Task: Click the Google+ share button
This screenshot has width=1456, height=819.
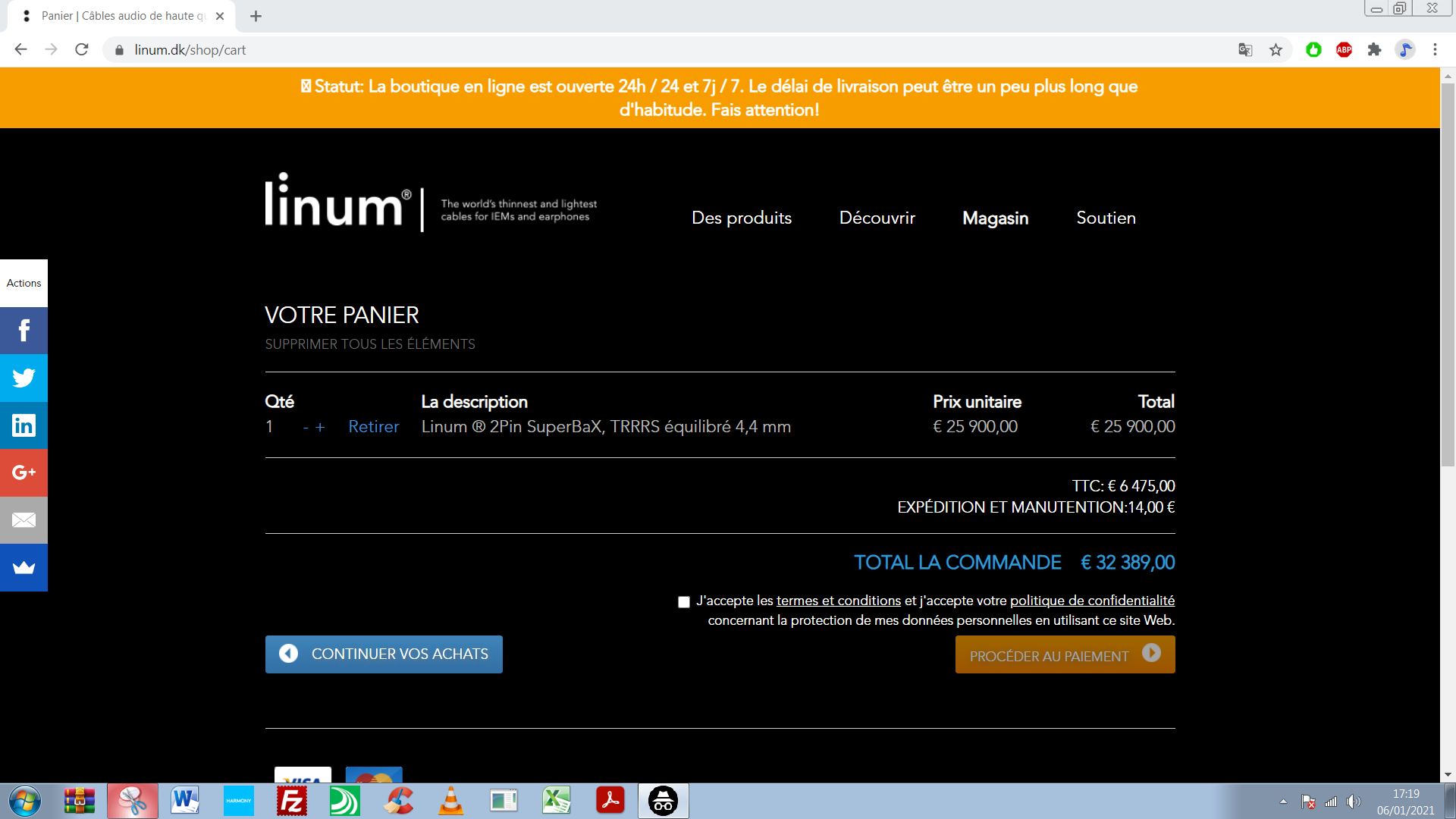Action: [24, 472]
